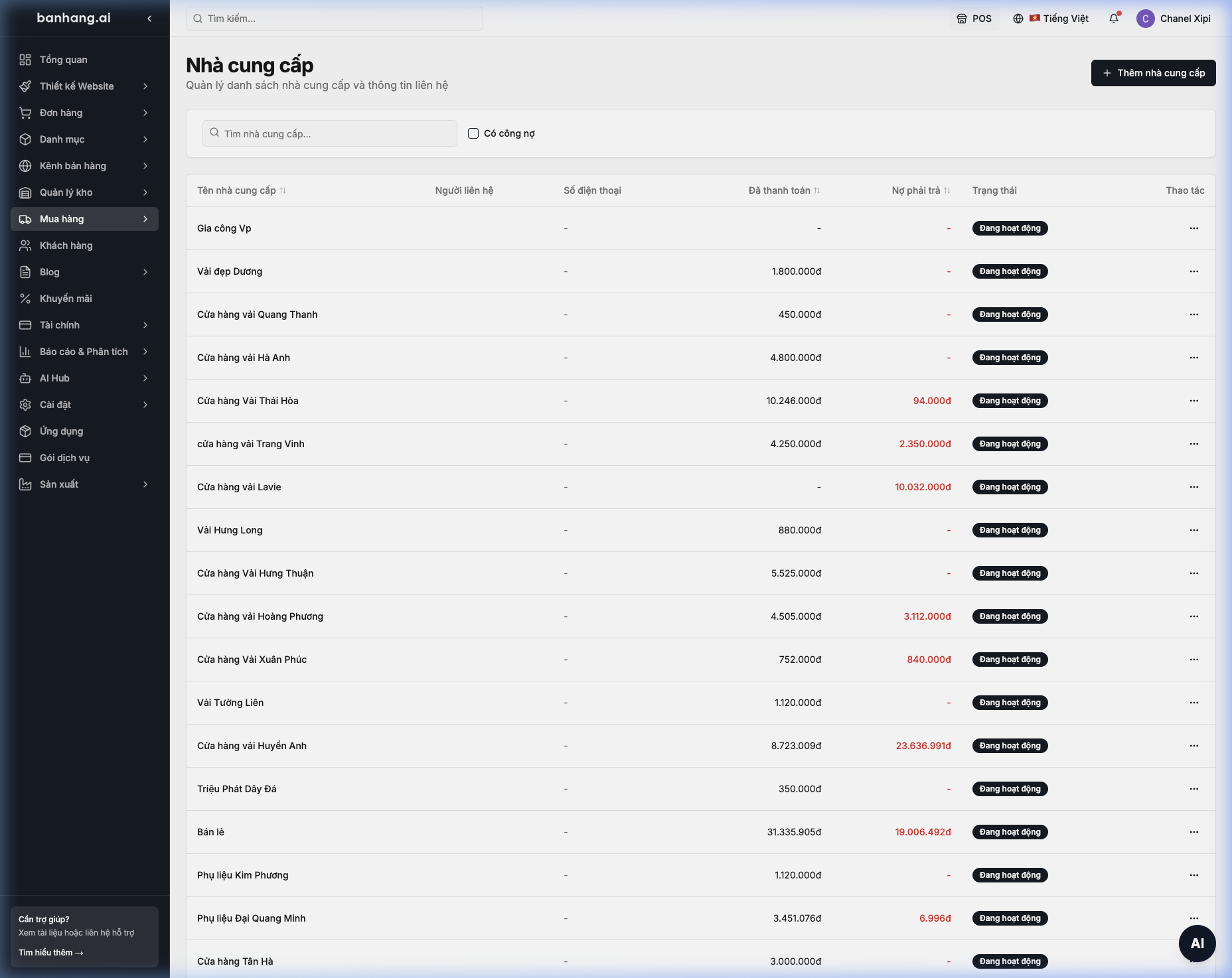Open Chanel Xipi user profile menu
The width and height of the screenshot is (1232, 978).
[x=1174, y=19]
